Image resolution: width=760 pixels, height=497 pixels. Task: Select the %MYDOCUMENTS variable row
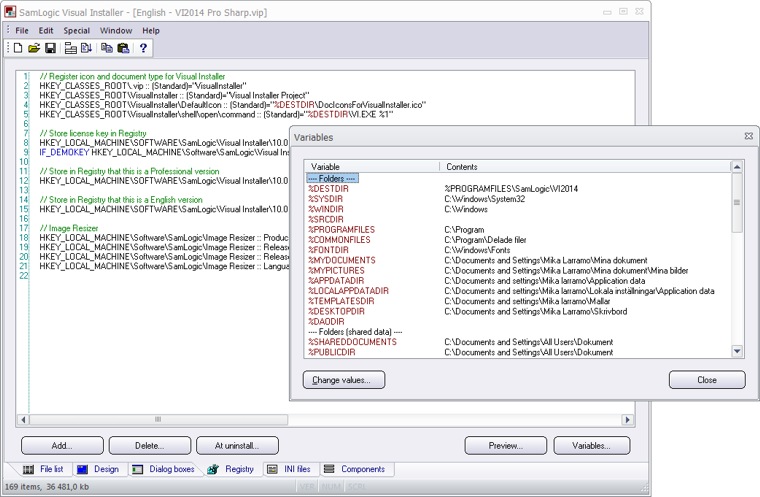[519, 260]
